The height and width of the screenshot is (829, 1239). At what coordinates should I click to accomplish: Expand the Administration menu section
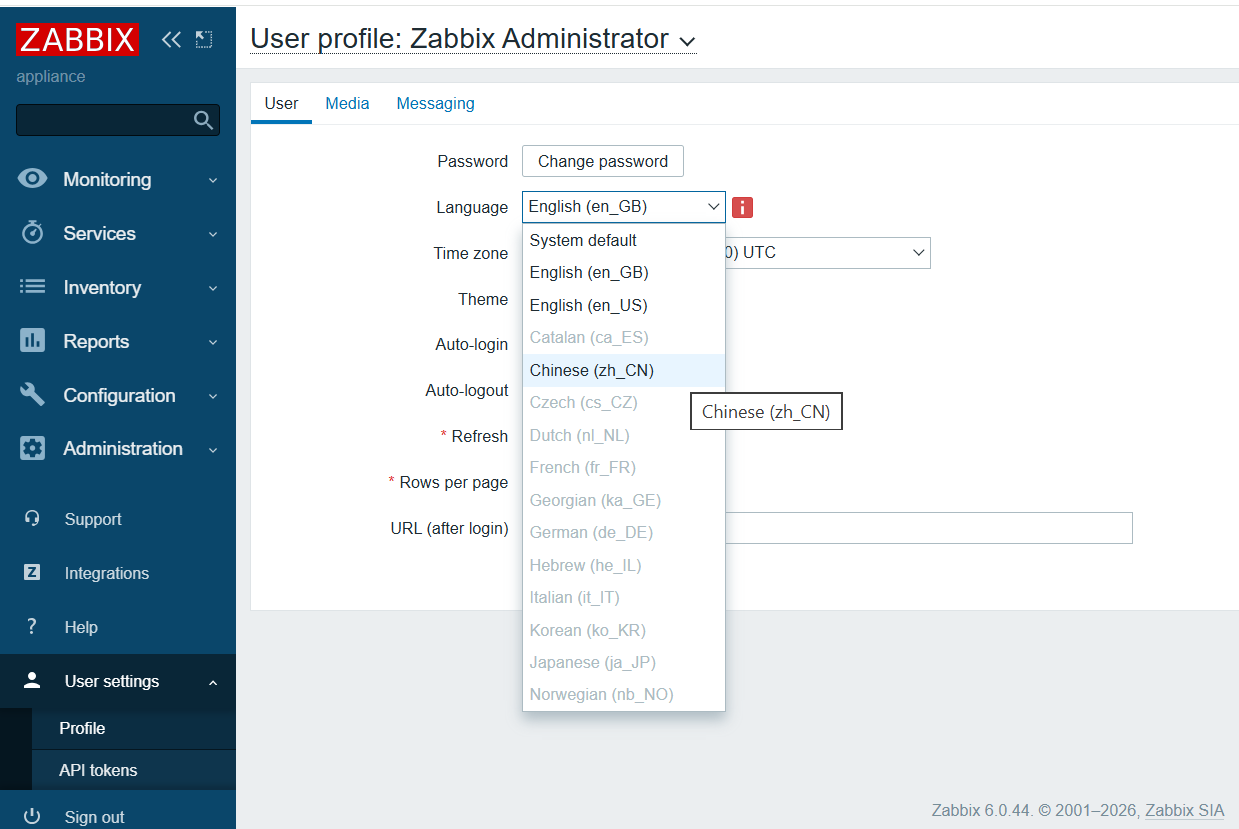click(x=122, y=449)
